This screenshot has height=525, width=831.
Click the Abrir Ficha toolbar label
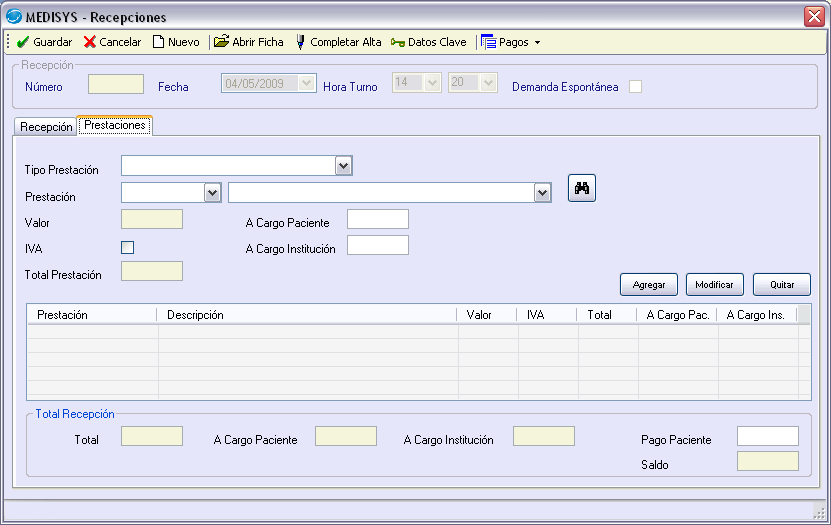pos(258,42)
